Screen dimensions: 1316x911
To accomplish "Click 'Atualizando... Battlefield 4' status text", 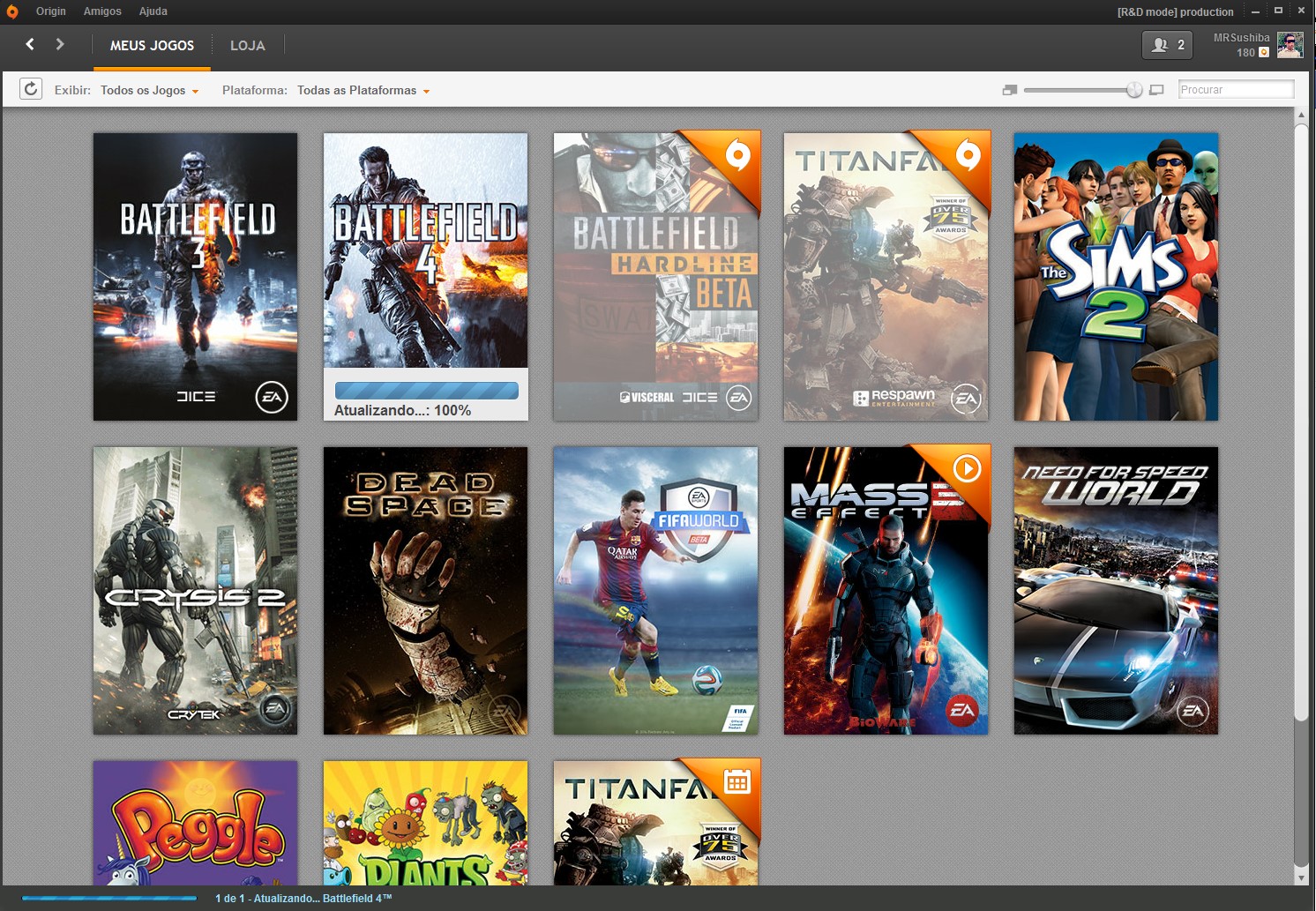I will point(303,898).
